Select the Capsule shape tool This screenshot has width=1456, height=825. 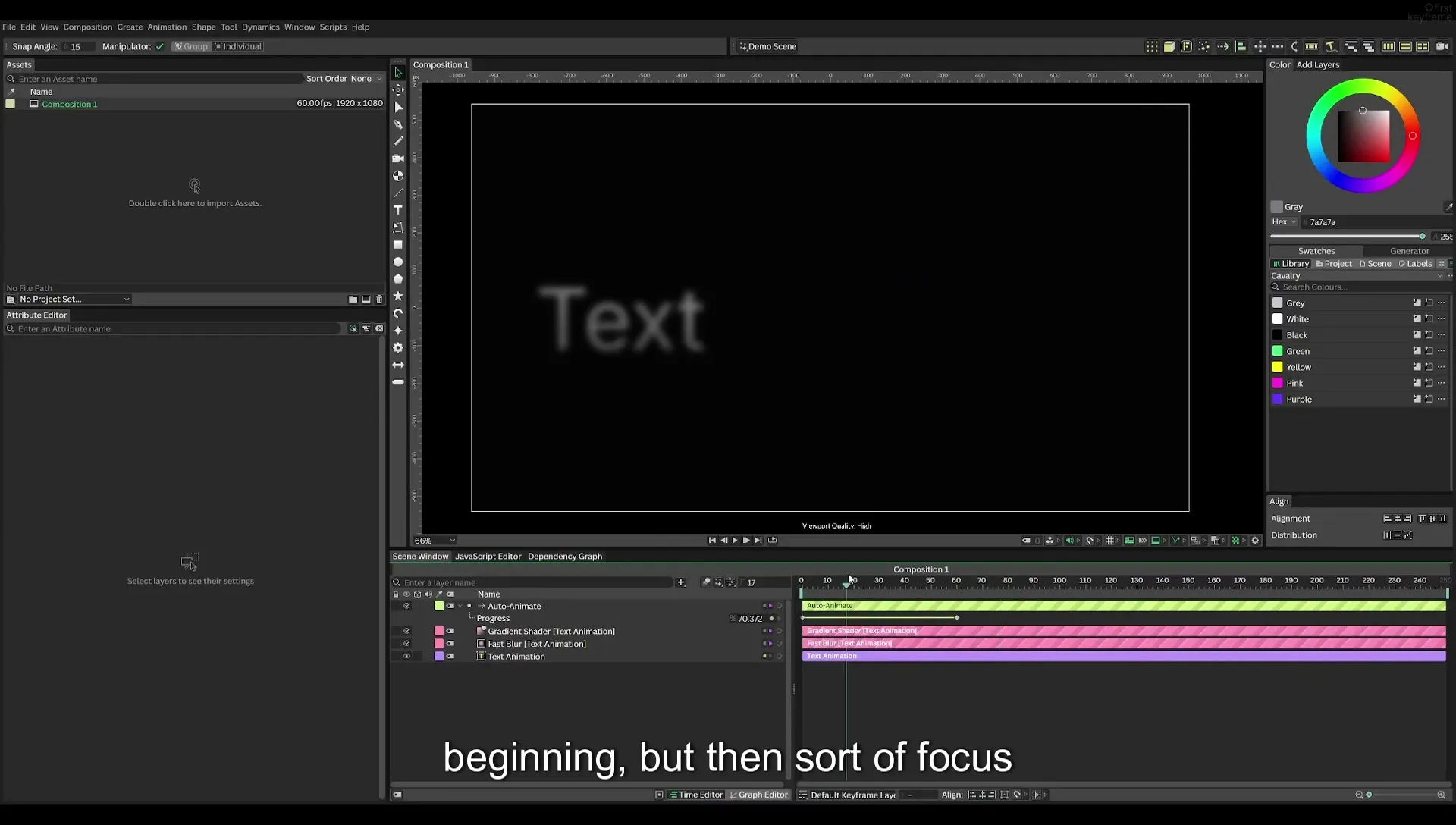398,382
